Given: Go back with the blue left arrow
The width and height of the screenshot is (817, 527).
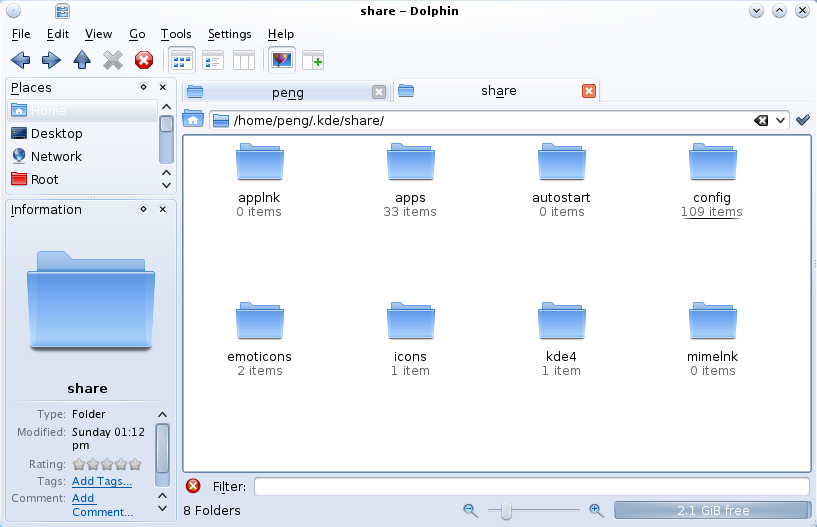Looking at the screenshot, I should coord(20,60).
